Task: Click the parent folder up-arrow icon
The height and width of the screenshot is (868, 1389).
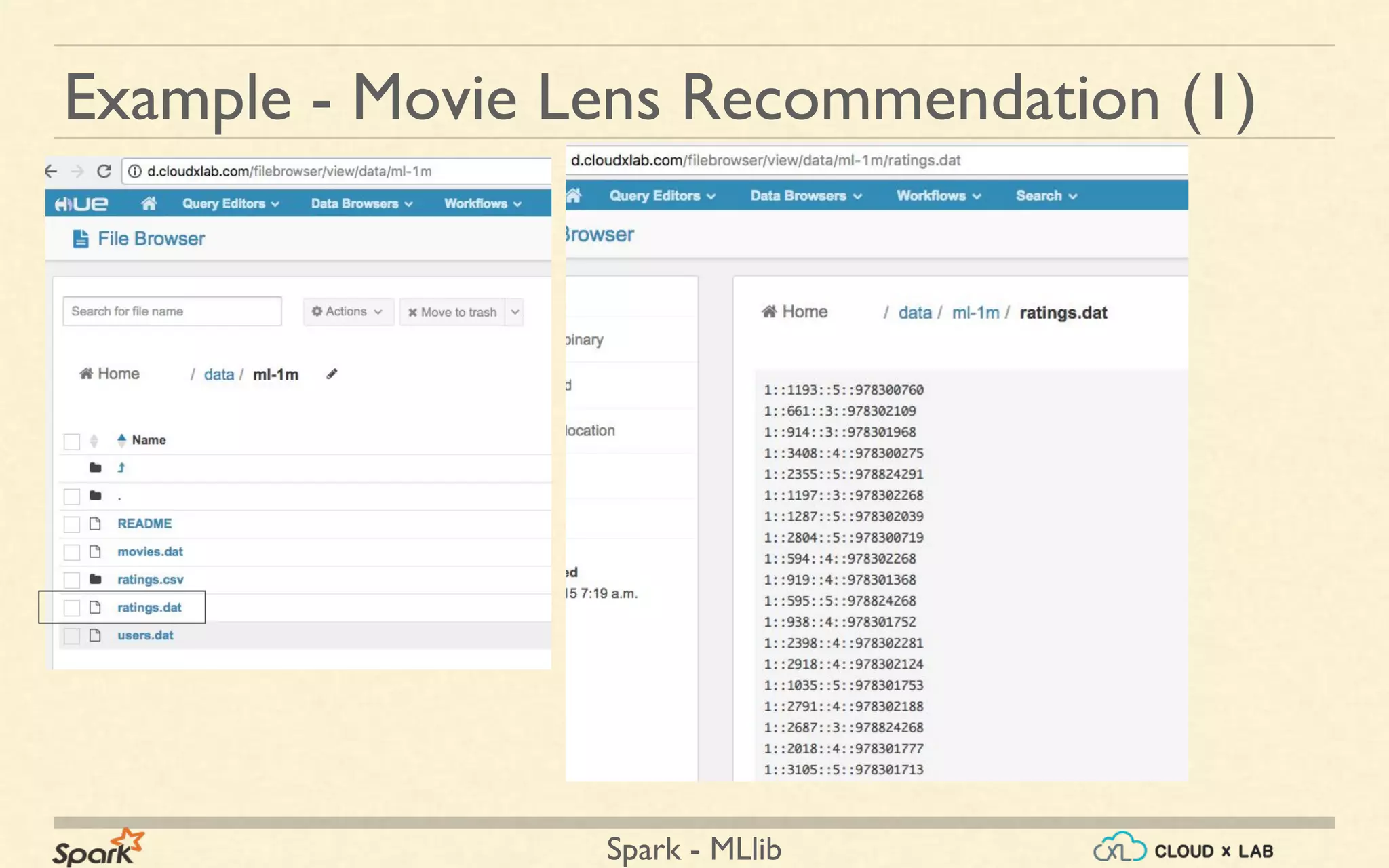Action: tap(121, 467)
